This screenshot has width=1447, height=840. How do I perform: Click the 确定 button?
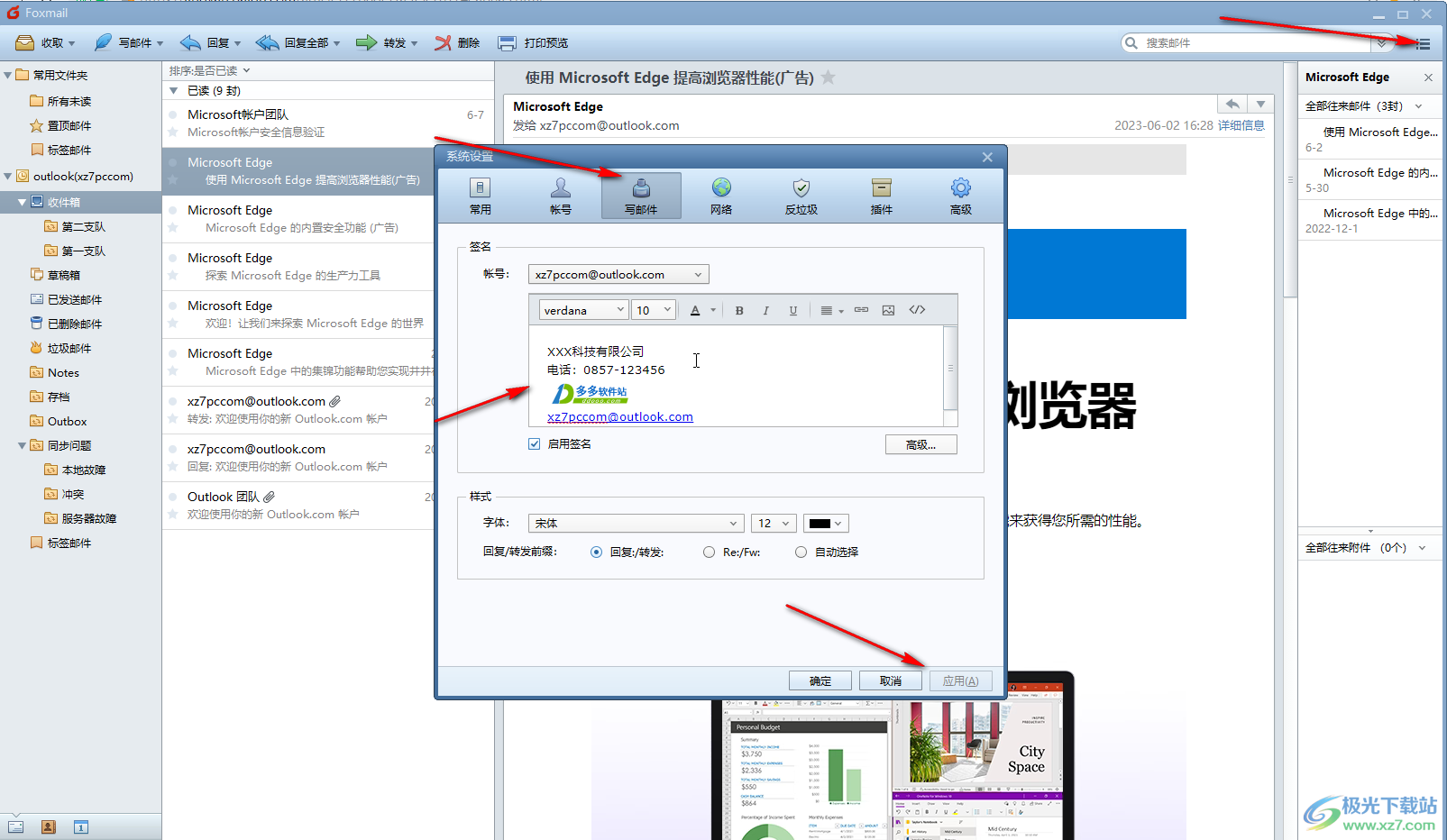point(820,680)
